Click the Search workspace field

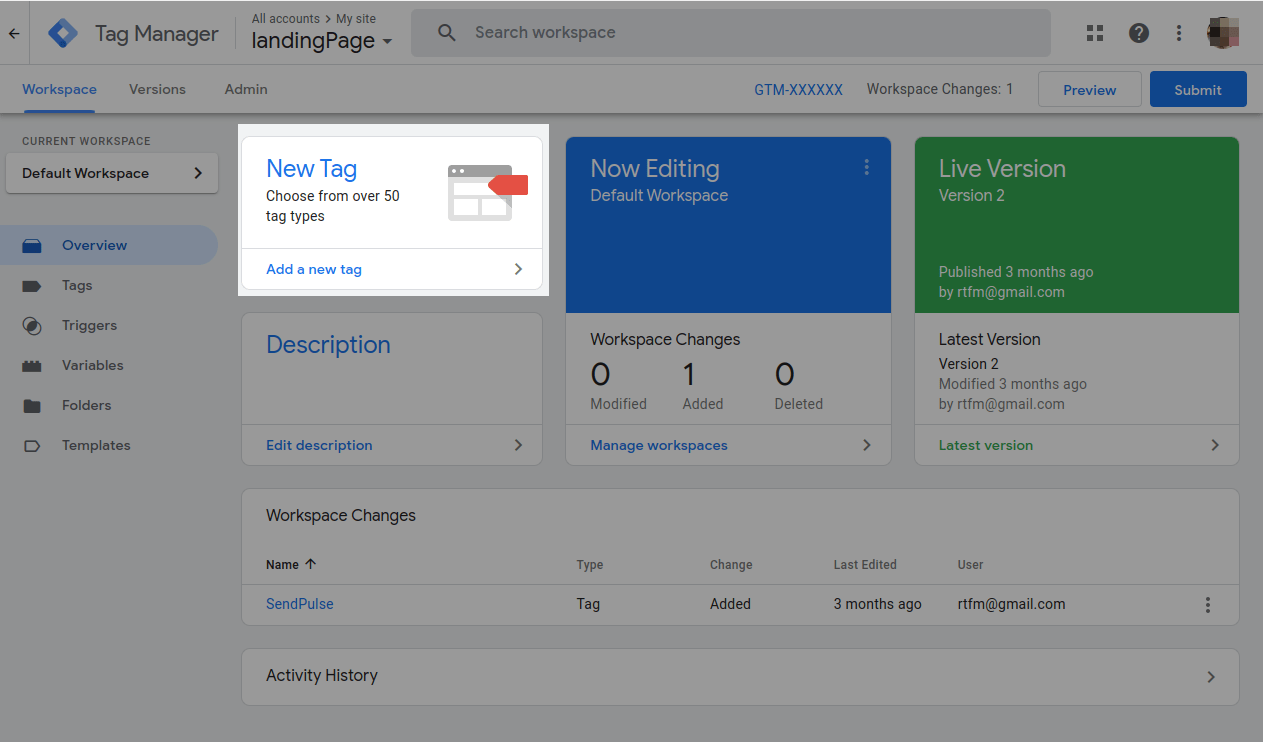(730, 33)
